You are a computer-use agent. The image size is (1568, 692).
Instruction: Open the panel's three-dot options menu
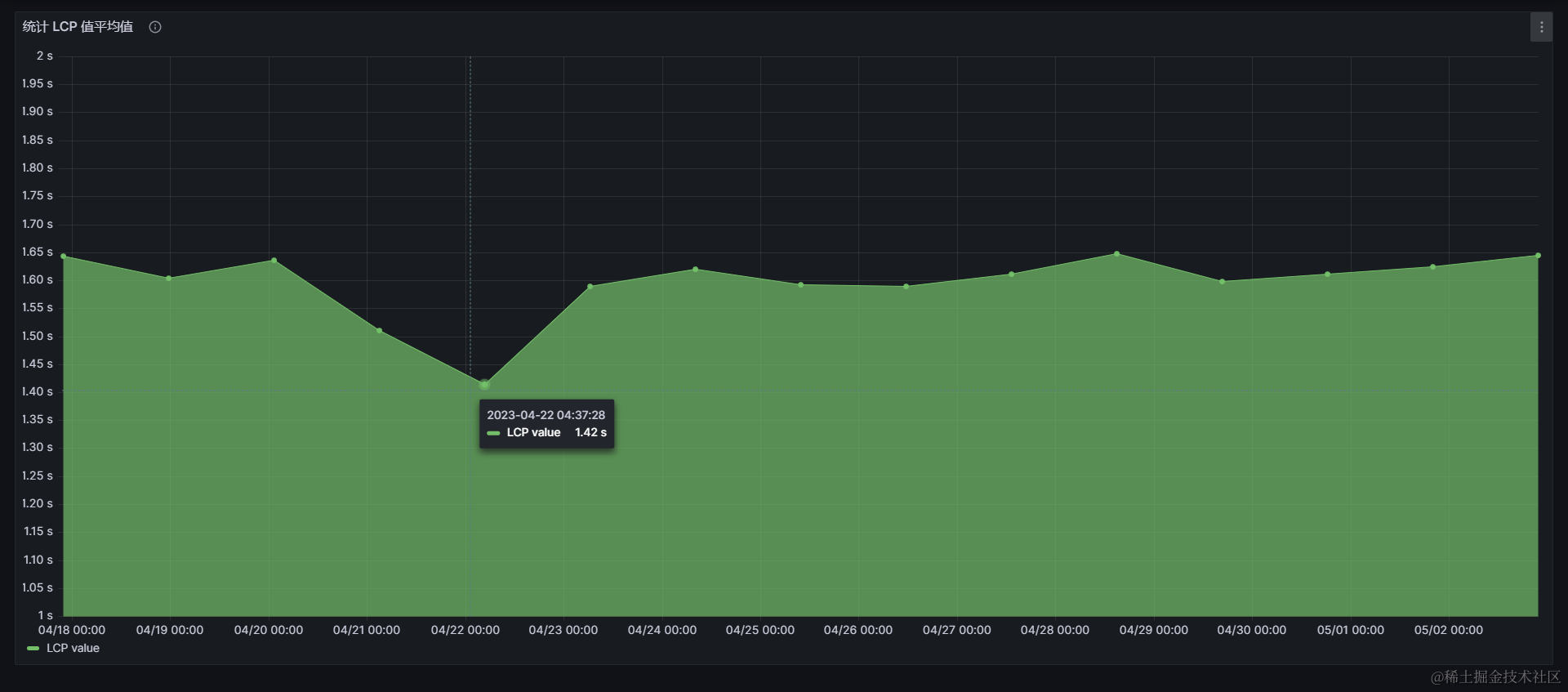[x=1541, y=27]
